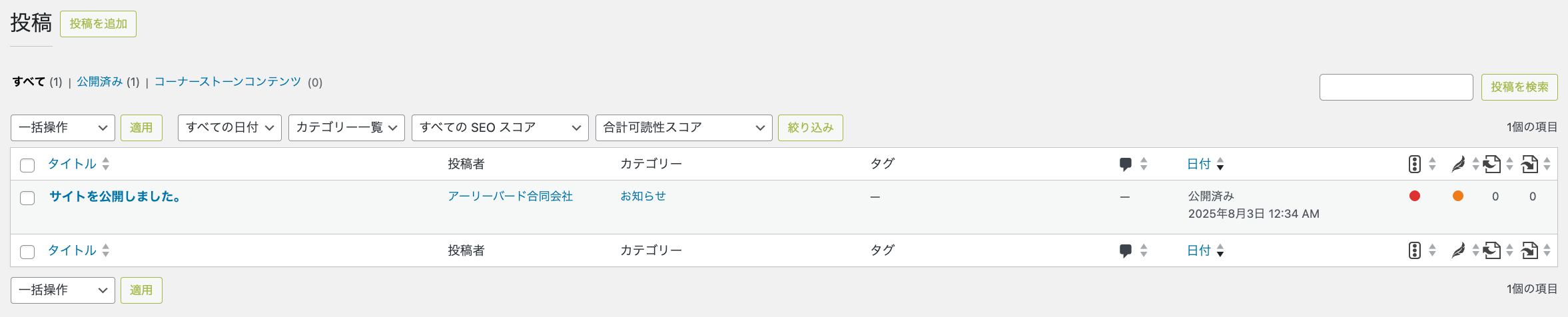Click comments bubble icon in table footer
Screen dimensions: 1568x317
coord(1126,250)
